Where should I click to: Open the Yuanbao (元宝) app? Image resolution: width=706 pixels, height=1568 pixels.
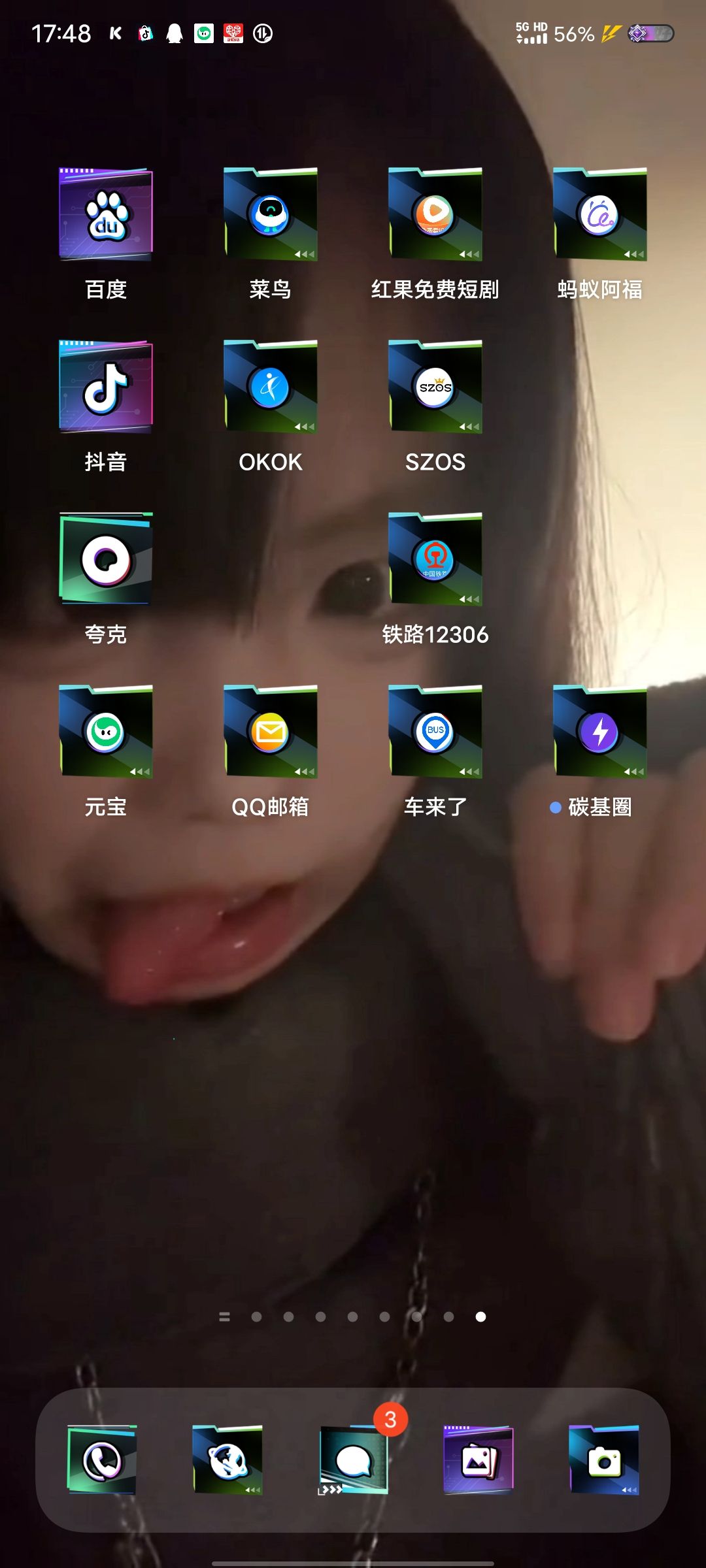click(106, 732)
